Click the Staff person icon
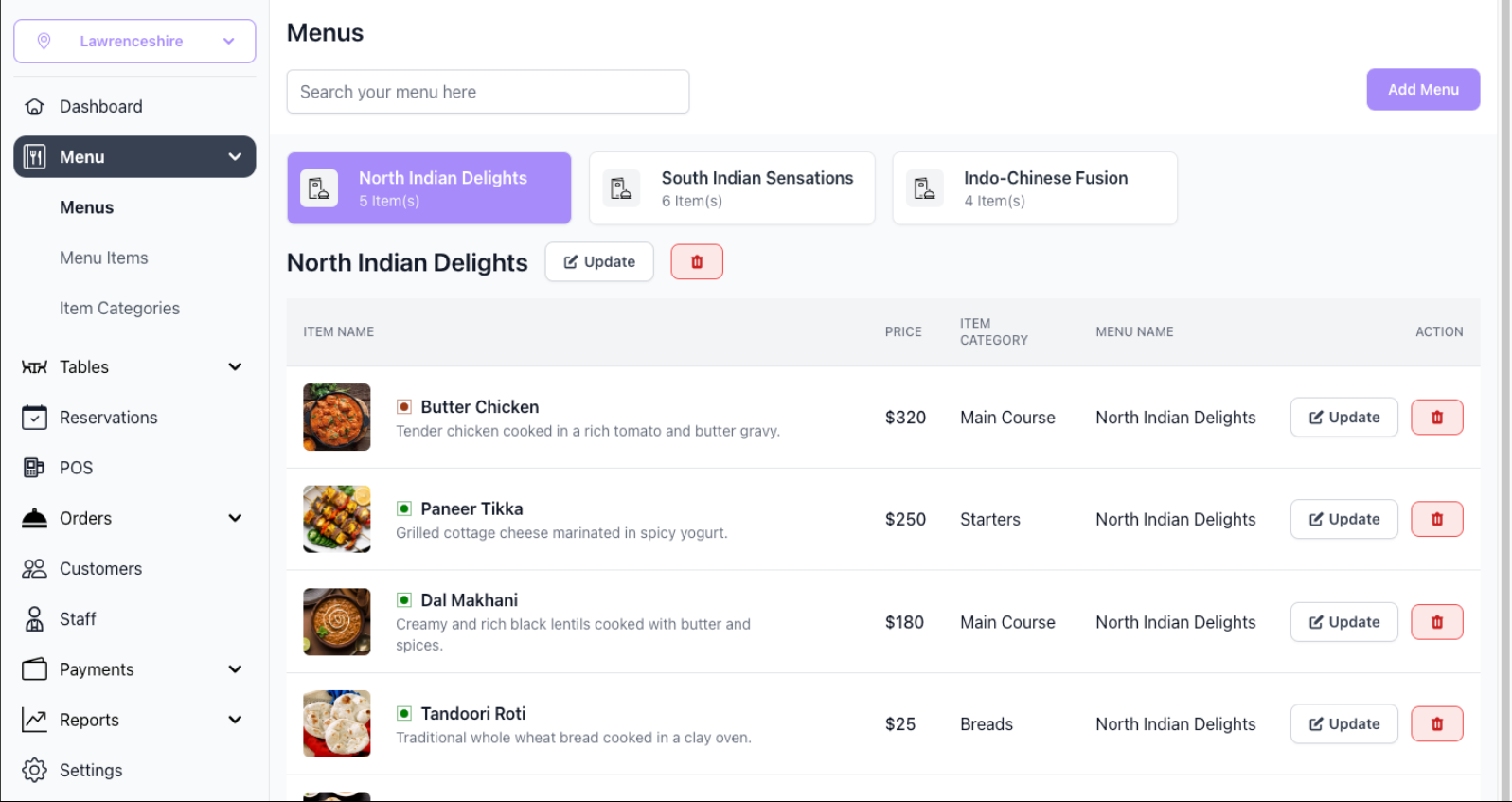The image size is (1512, 802). (34, 619)
